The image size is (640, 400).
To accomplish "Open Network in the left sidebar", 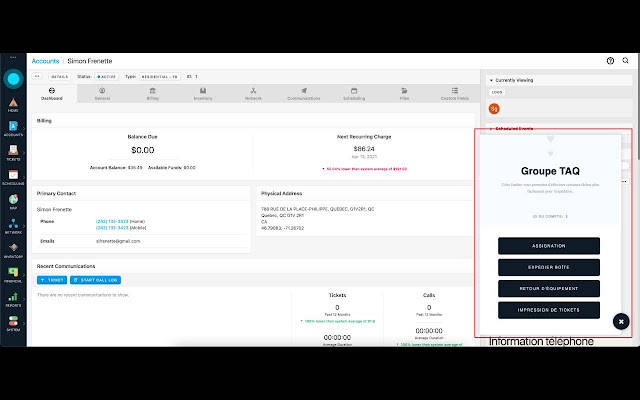I will pos(13,227).
